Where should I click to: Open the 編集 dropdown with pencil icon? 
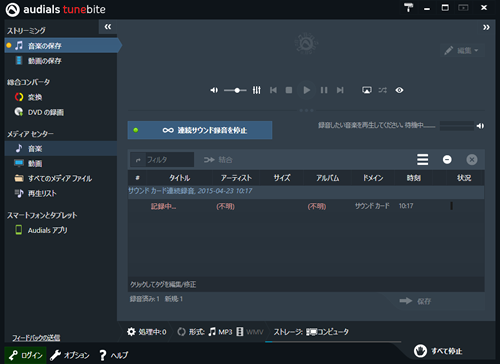(x=462, y=50)
